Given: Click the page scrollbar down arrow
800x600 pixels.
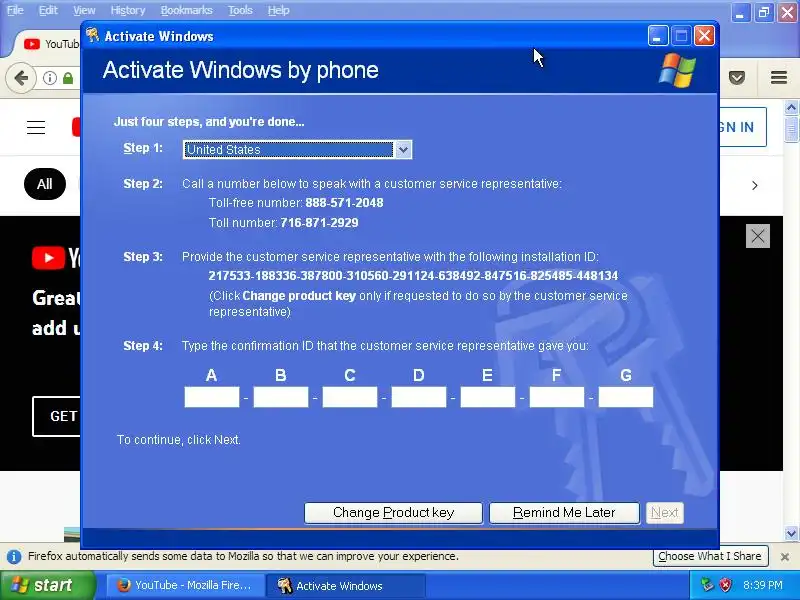Looking at the screenshot, I should tap(791, 534).
